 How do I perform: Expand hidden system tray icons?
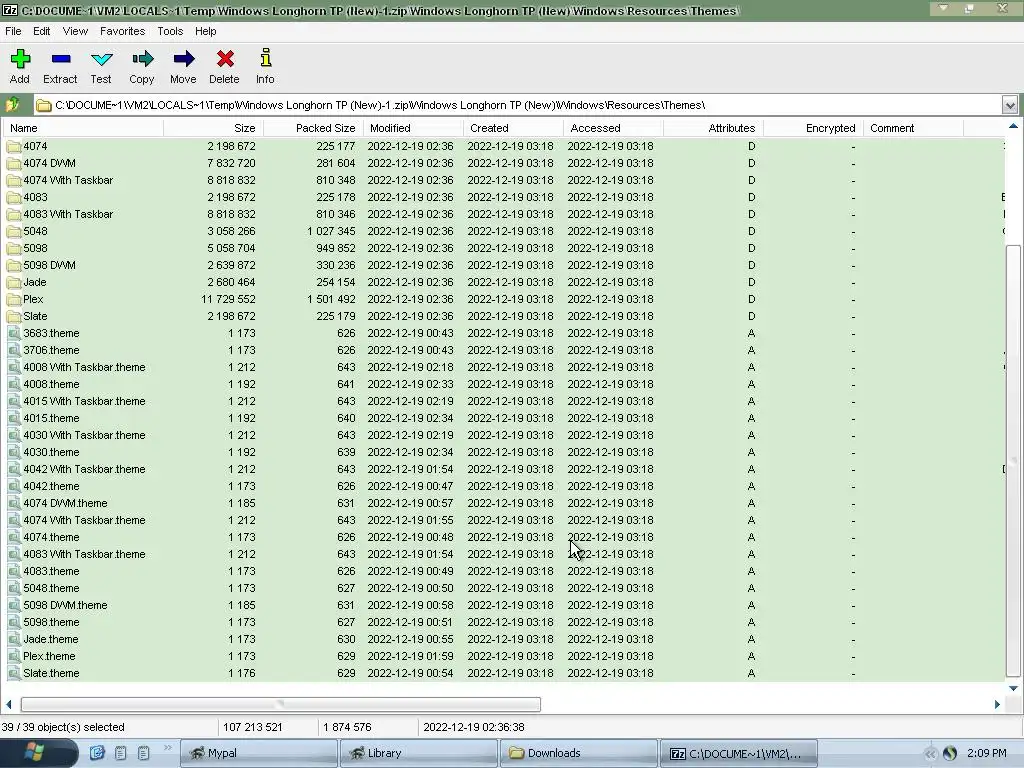click(930, 754)
